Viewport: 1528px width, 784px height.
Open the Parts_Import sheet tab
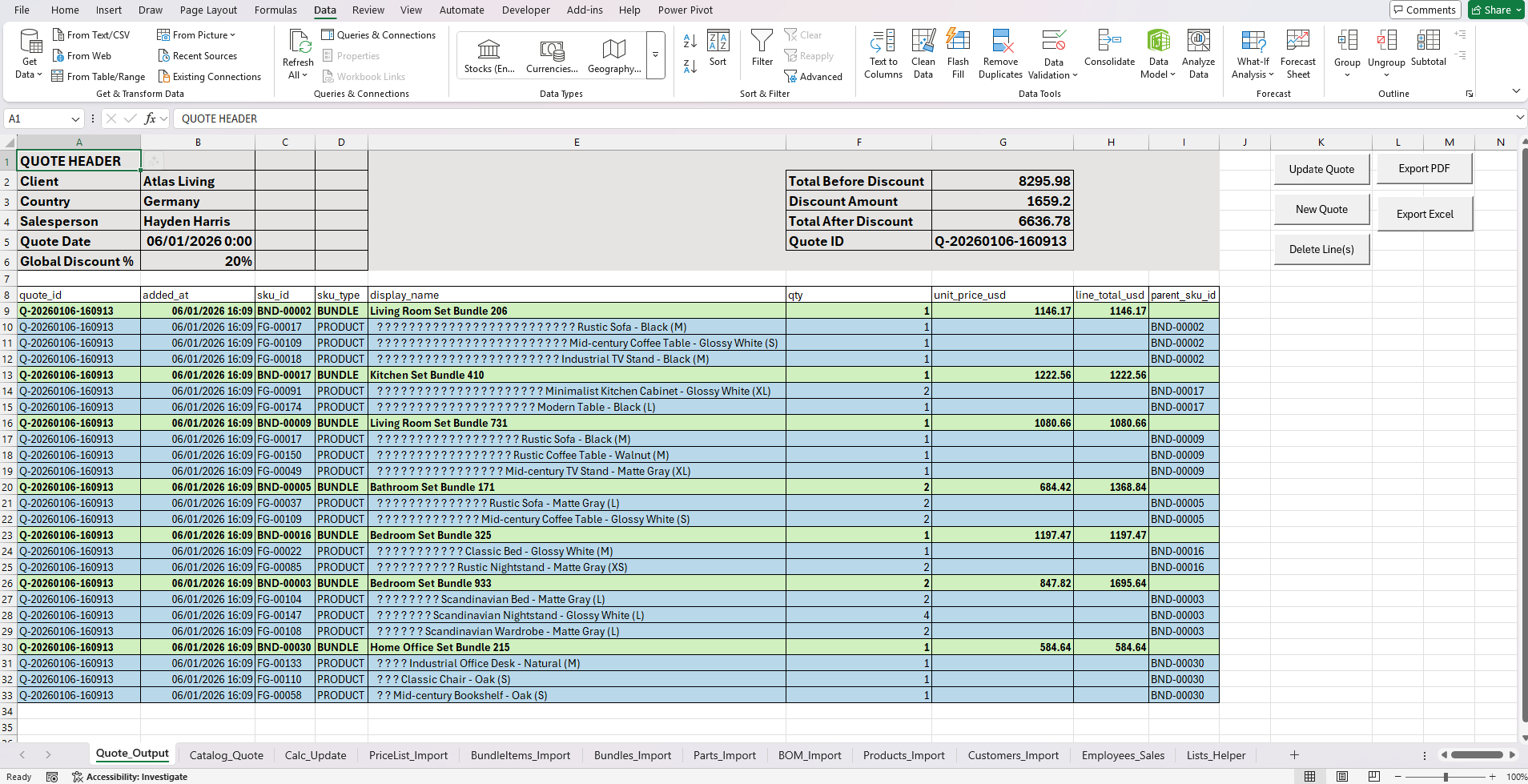[x=723, y=754]
